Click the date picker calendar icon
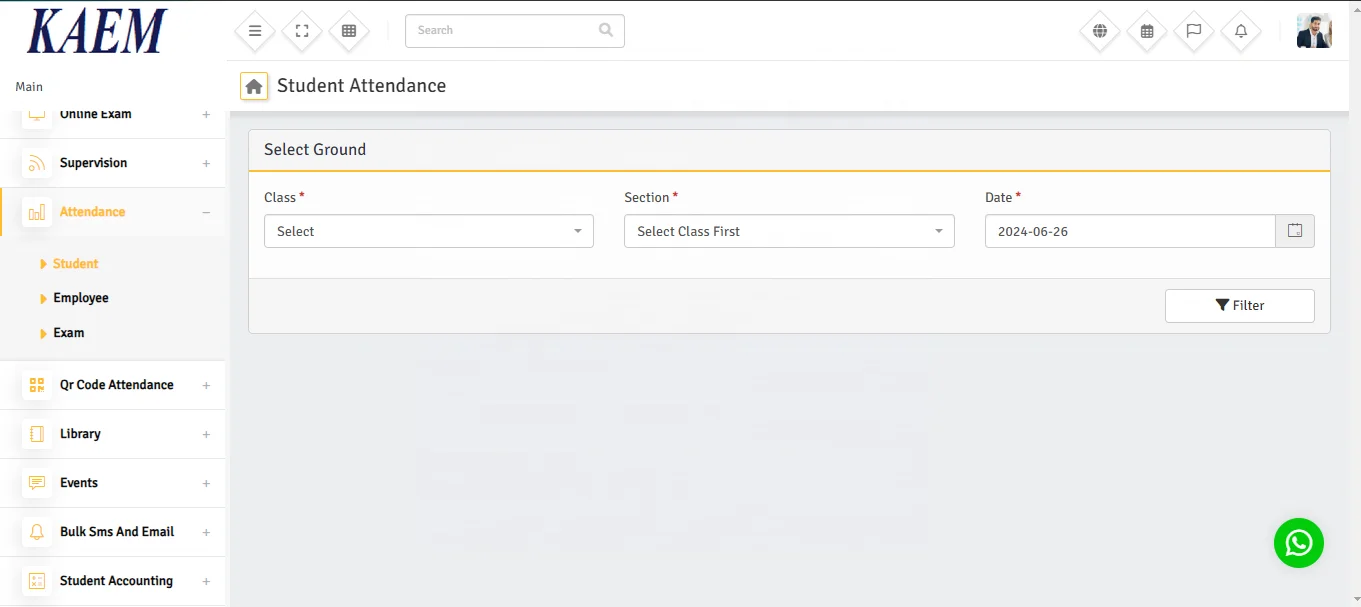 coord(1295,231)
